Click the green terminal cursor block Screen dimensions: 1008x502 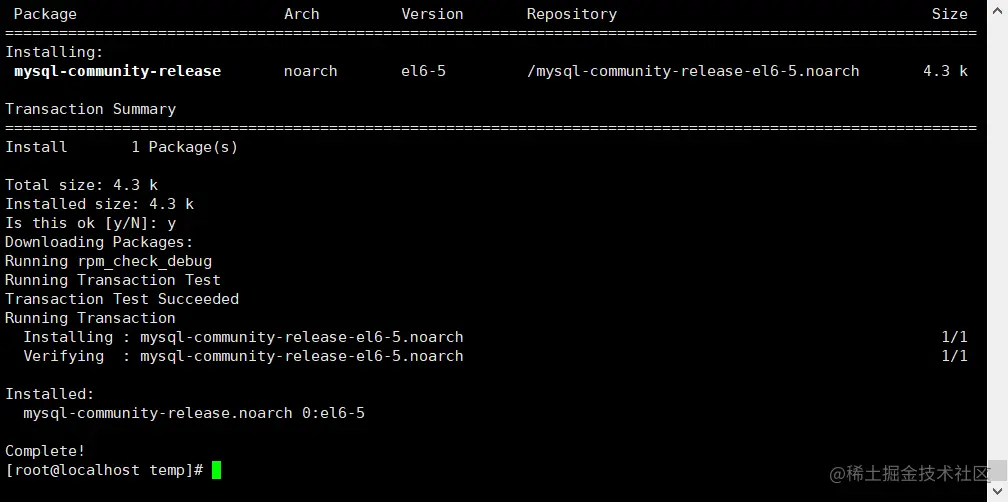pos(217,470)
